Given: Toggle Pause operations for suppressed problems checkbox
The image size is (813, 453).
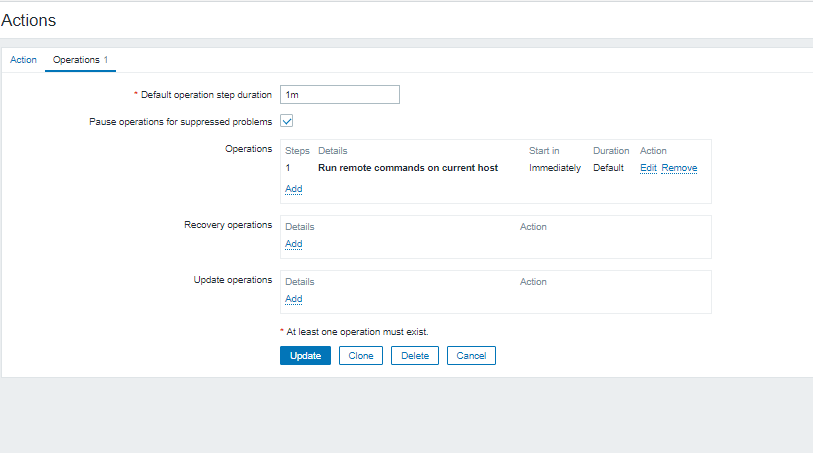Looking at the screenshot, I should pyautogui.click(x=286, y=121).
